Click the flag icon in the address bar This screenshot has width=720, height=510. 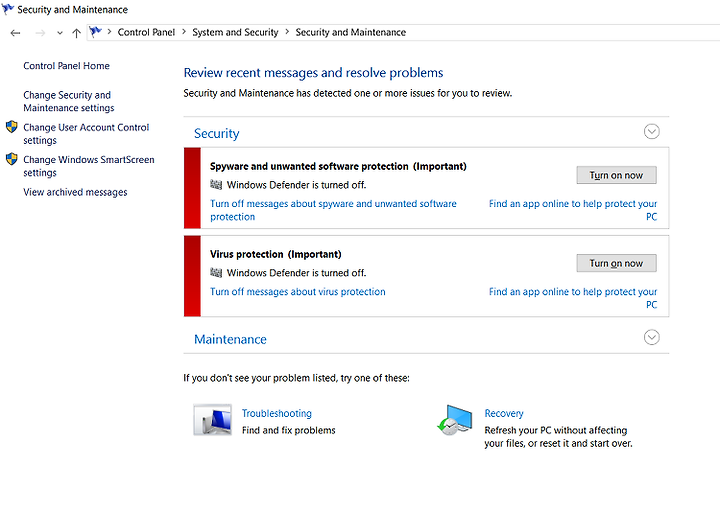coord(96,32)
